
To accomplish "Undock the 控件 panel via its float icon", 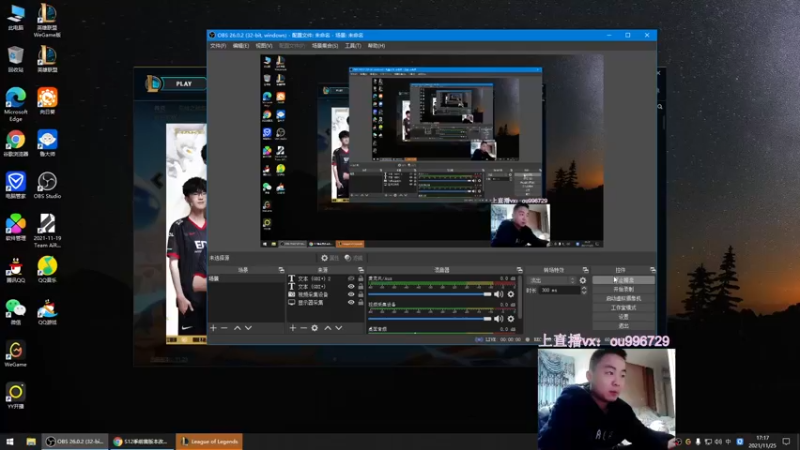I will 653,269.
